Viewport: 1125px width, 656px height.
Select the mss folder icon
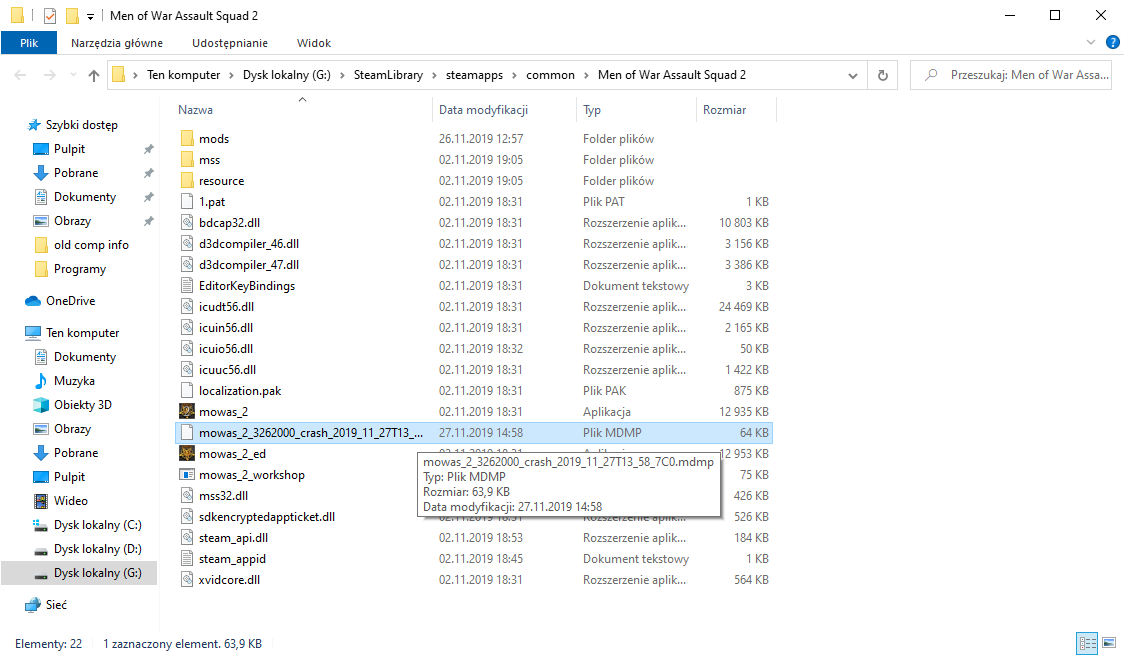click(187, 159)
